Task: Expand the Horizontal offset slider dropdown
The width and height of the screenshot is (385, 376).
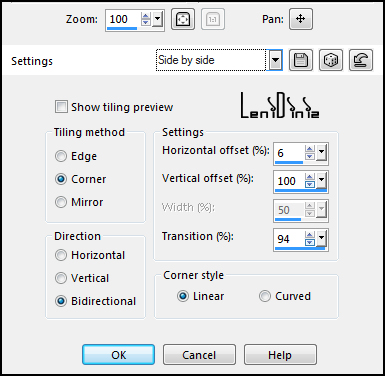Action: 321,153
